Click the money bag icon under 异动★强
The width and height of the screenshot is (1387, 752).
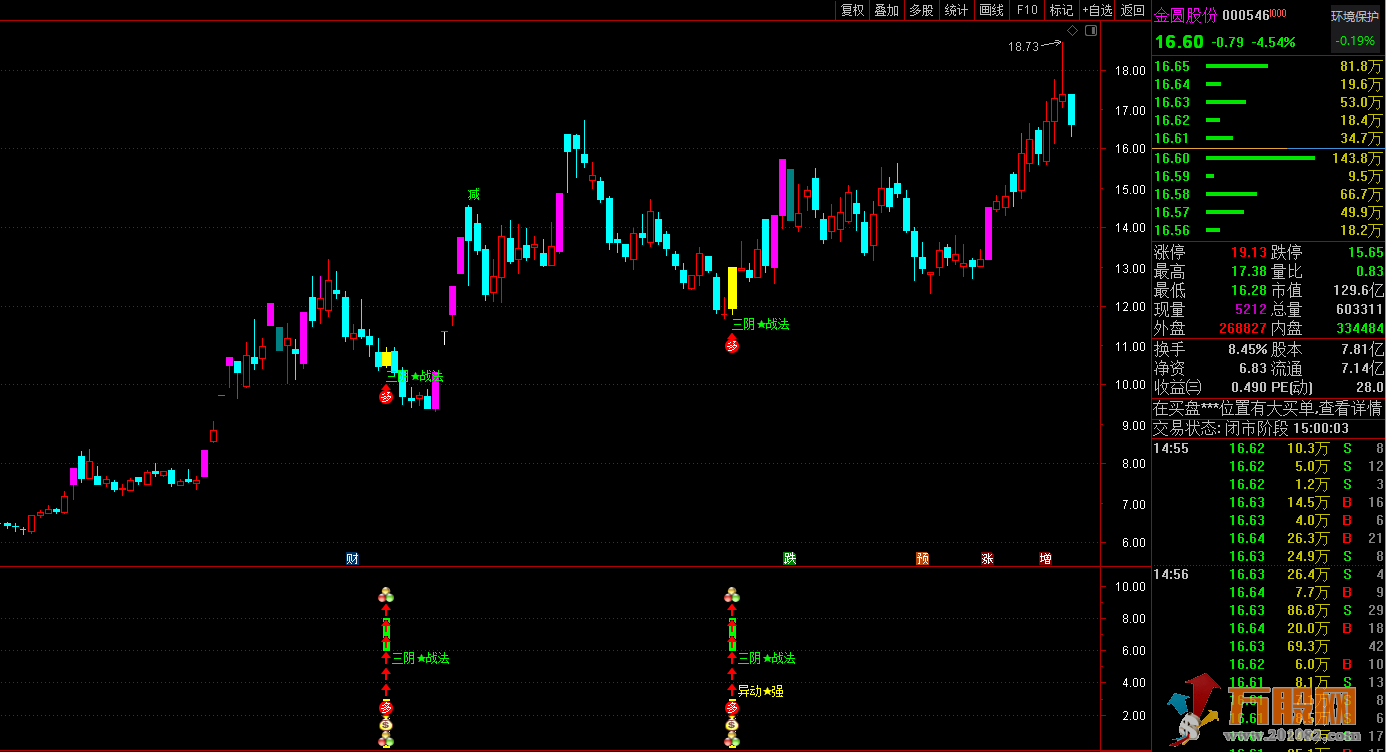[732, 724]
